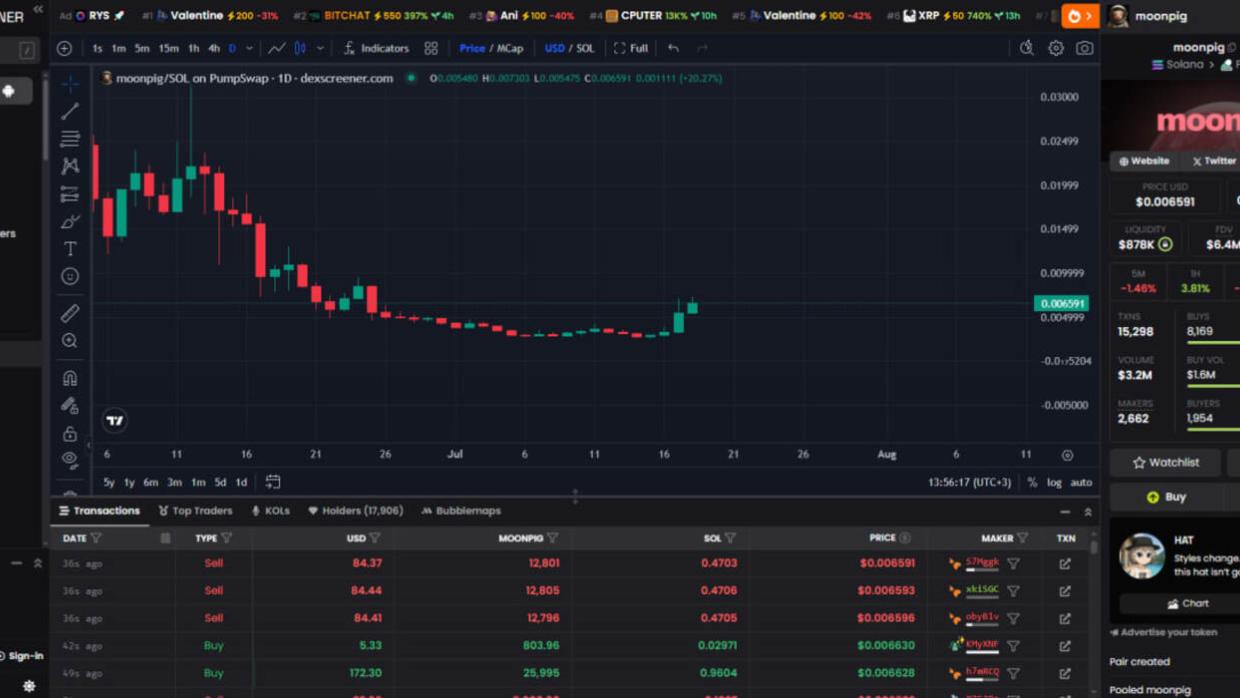Viewport: 1240px width, 698px height.
Task: Expand the timeframe dropdown arrow
Action: (x=249, y=48)
